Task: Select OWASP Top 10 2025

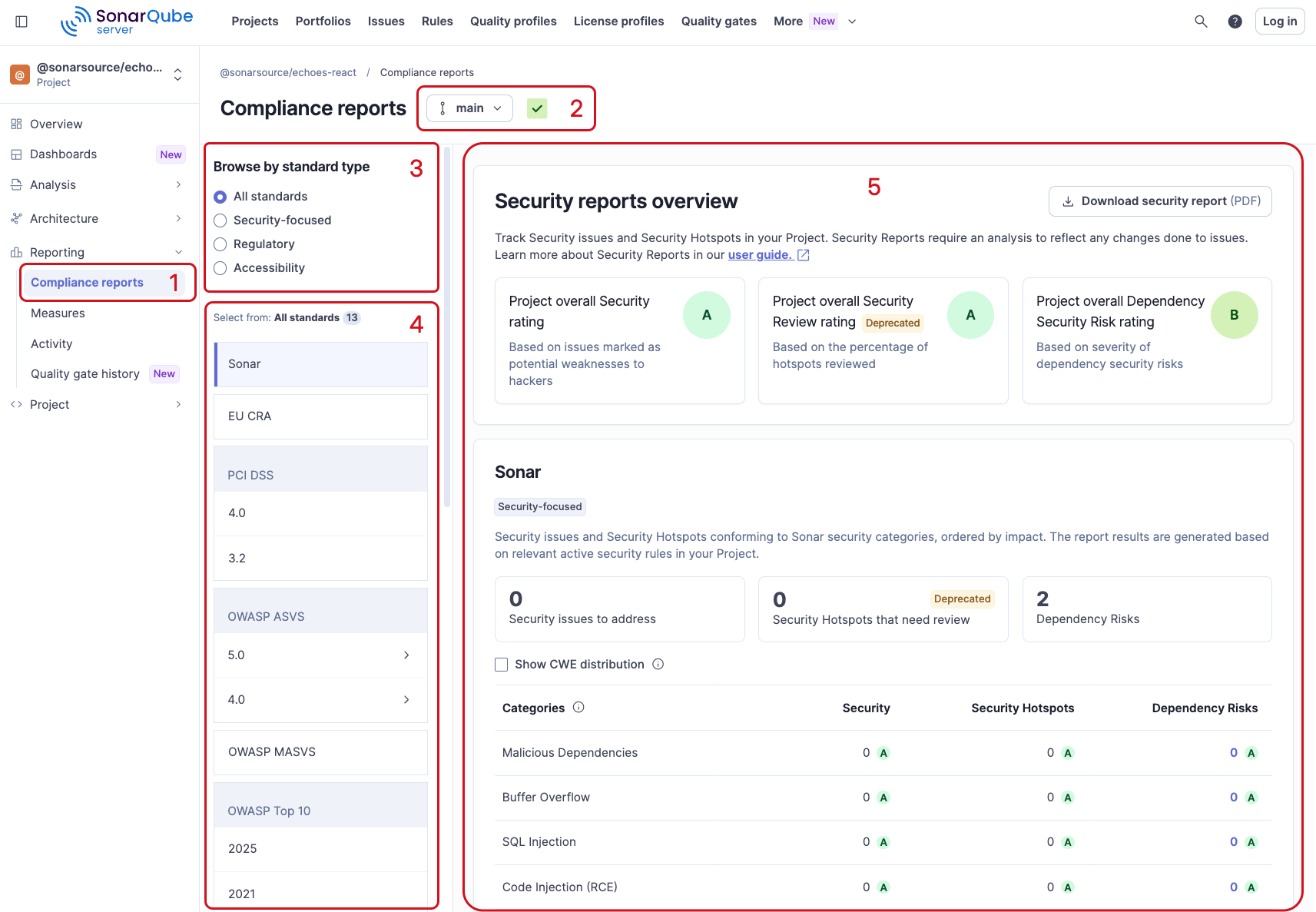Action: point(321,849)
